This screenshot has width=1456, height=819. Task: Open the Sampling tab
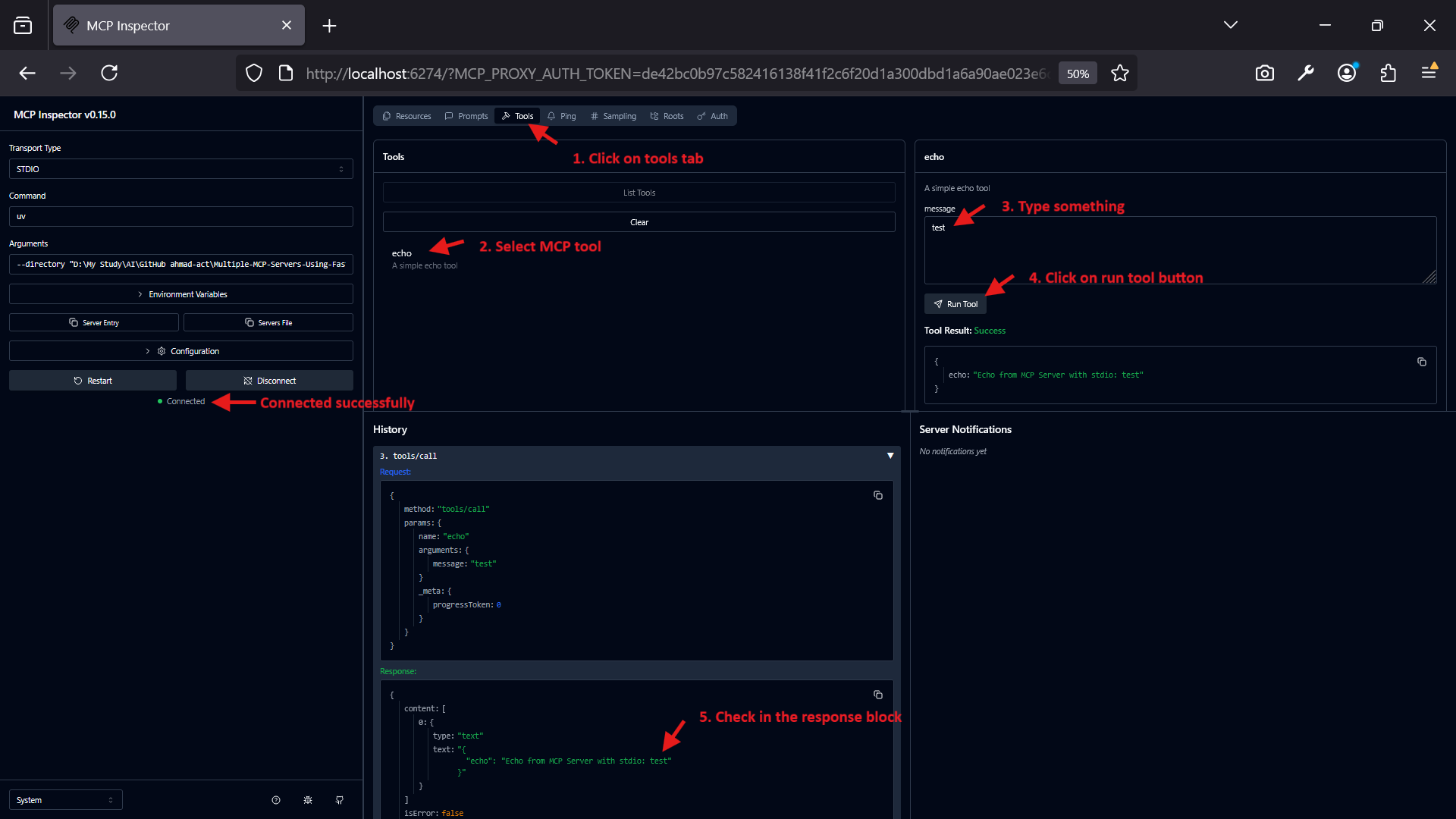click(x=613, y=116)
